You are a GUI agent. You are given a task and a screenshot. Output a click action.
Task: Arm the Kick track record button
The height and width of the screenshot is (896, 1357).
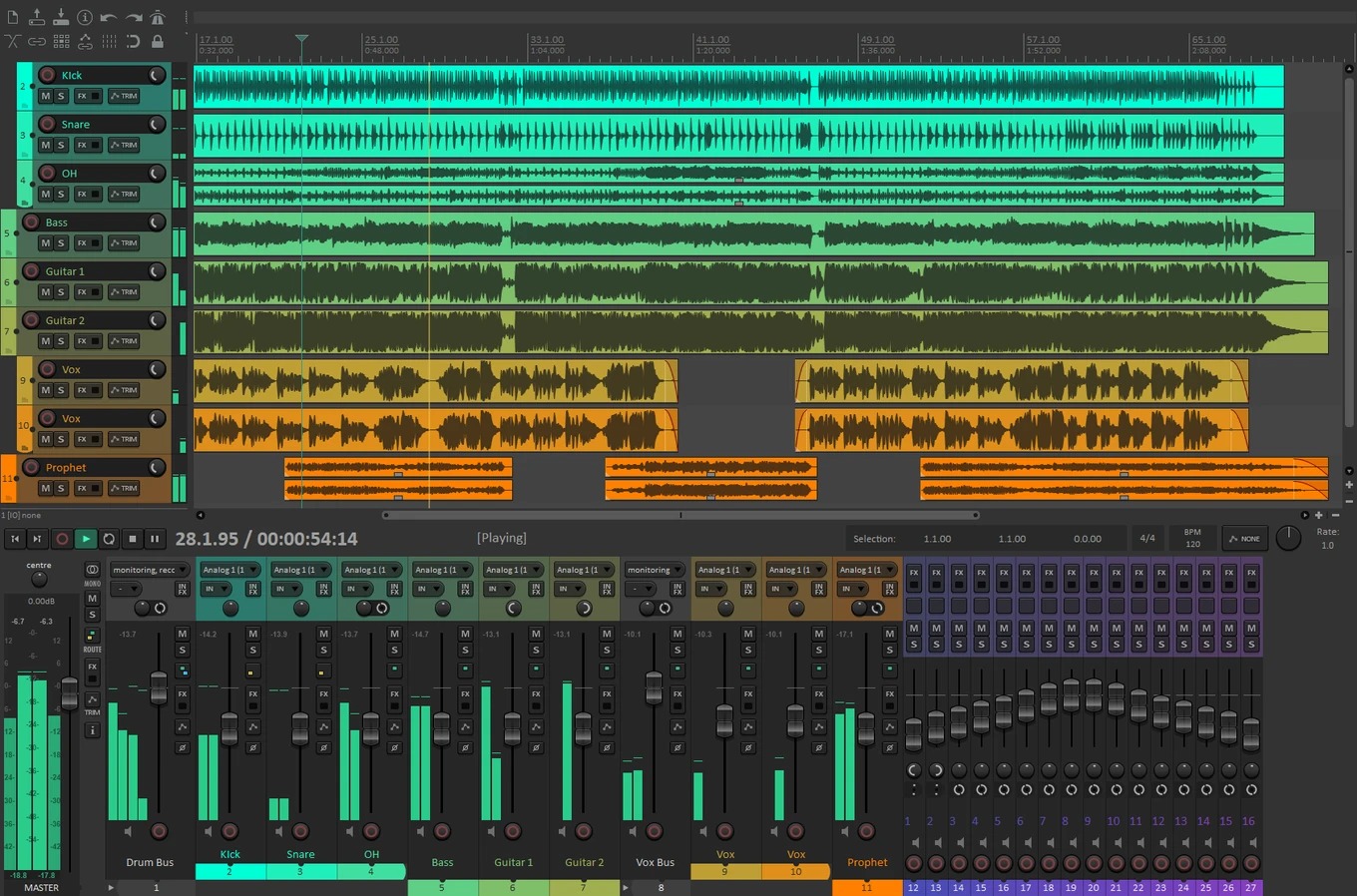pyautogui.click(x=46, y=75)
